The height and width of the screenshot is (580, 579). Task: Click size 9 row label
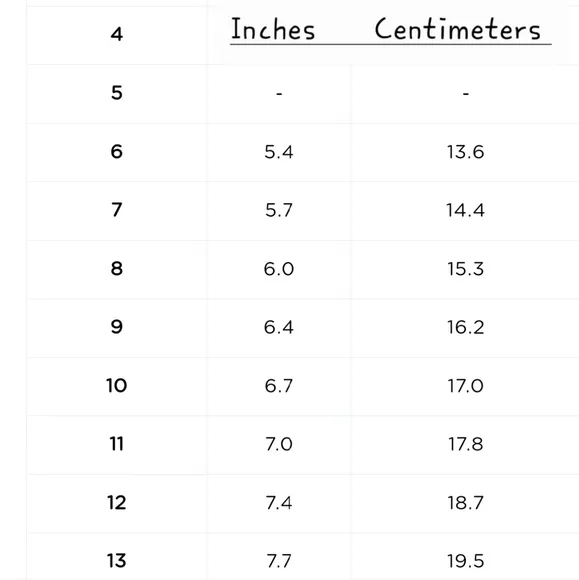[x=117, y=327]
